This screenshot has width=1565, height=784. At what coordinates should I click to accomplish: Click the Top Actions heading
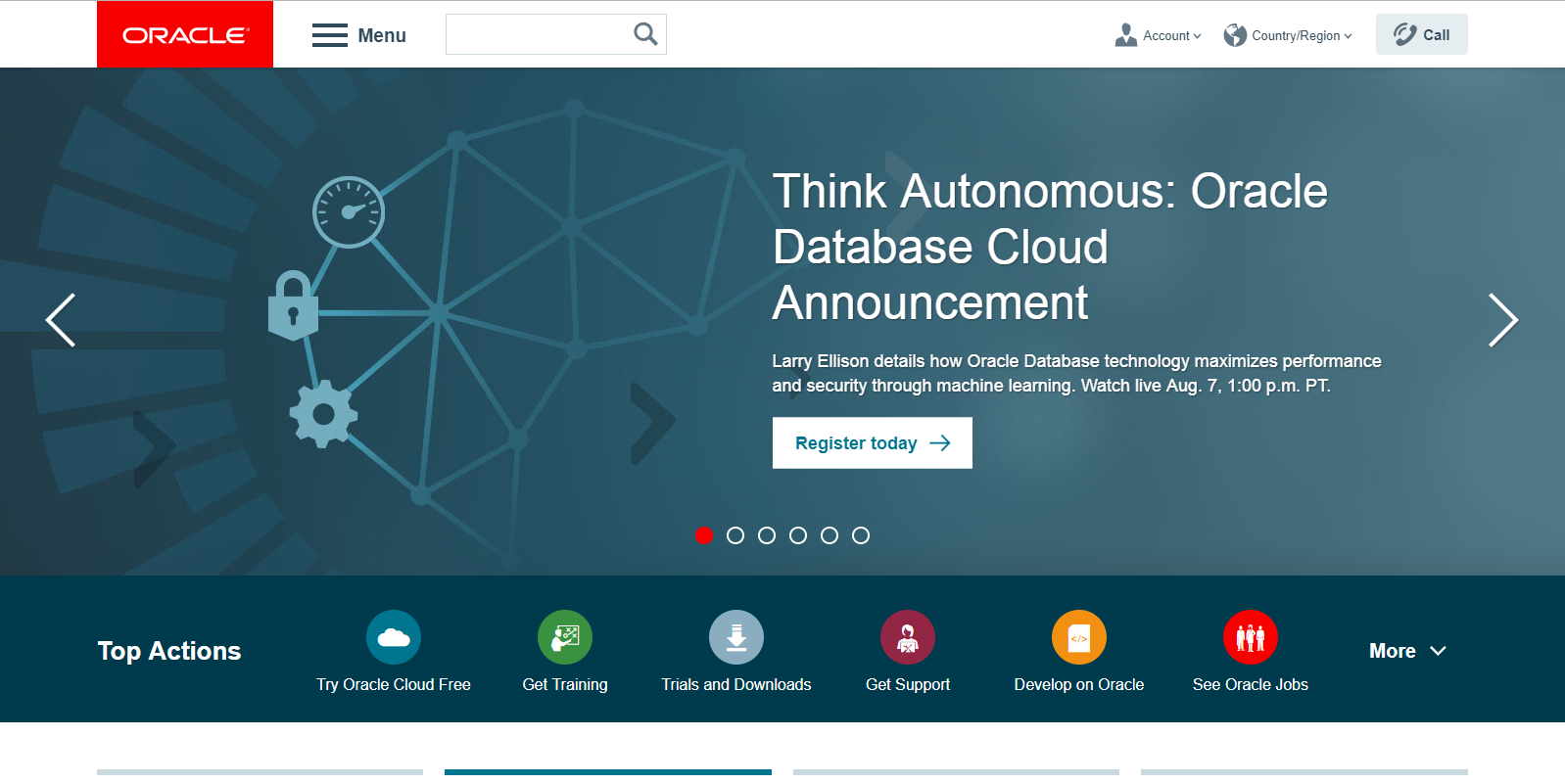[x=169, y=651]
